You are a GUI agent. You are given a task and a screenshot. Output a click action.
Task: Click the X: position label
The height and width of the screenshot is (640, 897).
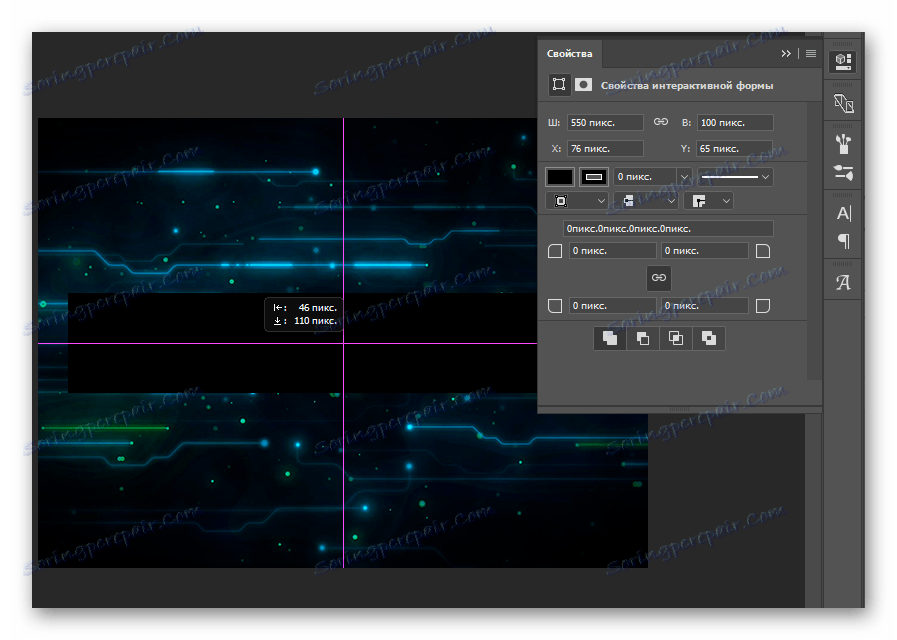pyautogui.click(x=555, y=149)
